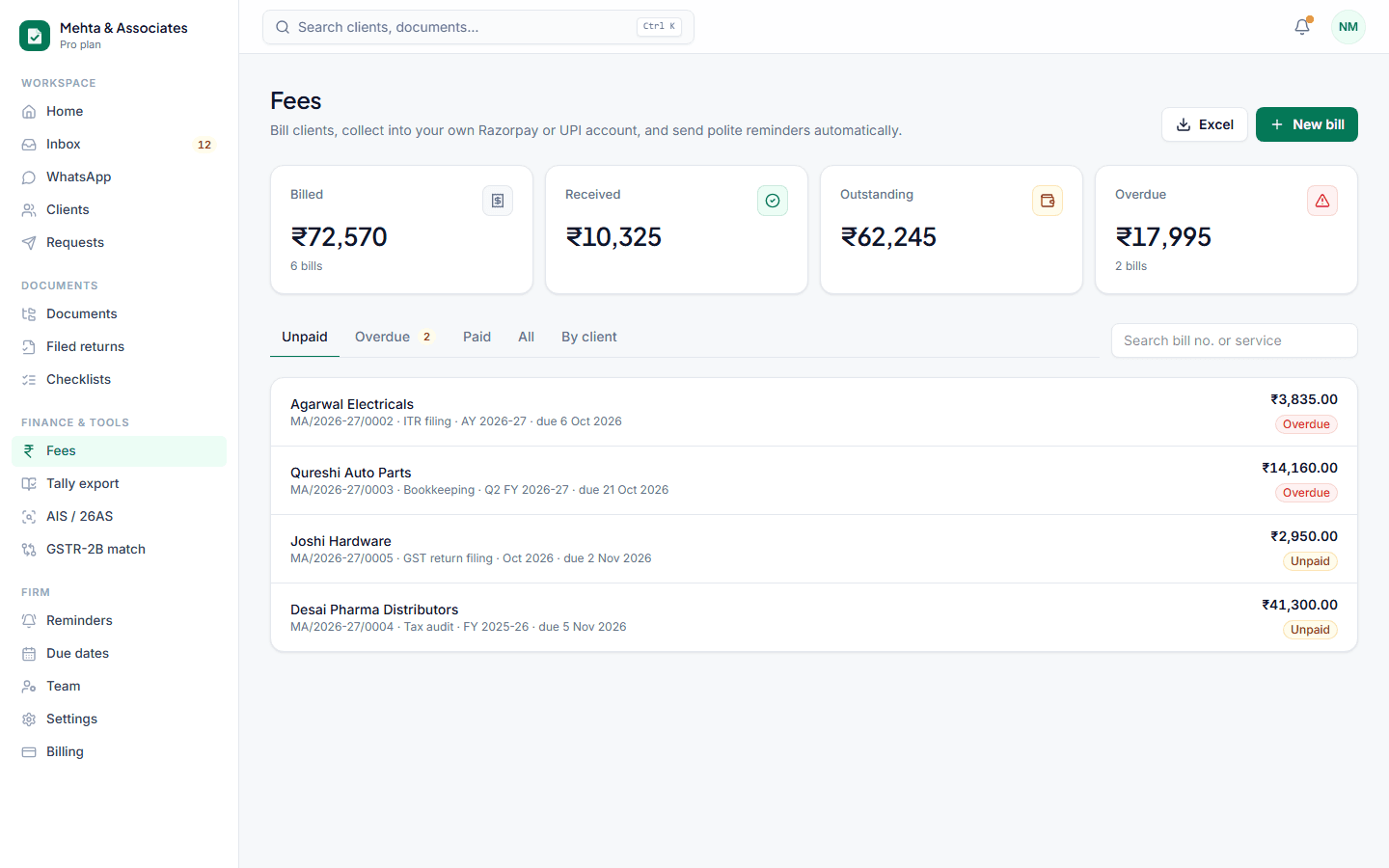Click Overdue badge for Agarwal Electricals
The image size is (1389, 868).
[1306, 424]
